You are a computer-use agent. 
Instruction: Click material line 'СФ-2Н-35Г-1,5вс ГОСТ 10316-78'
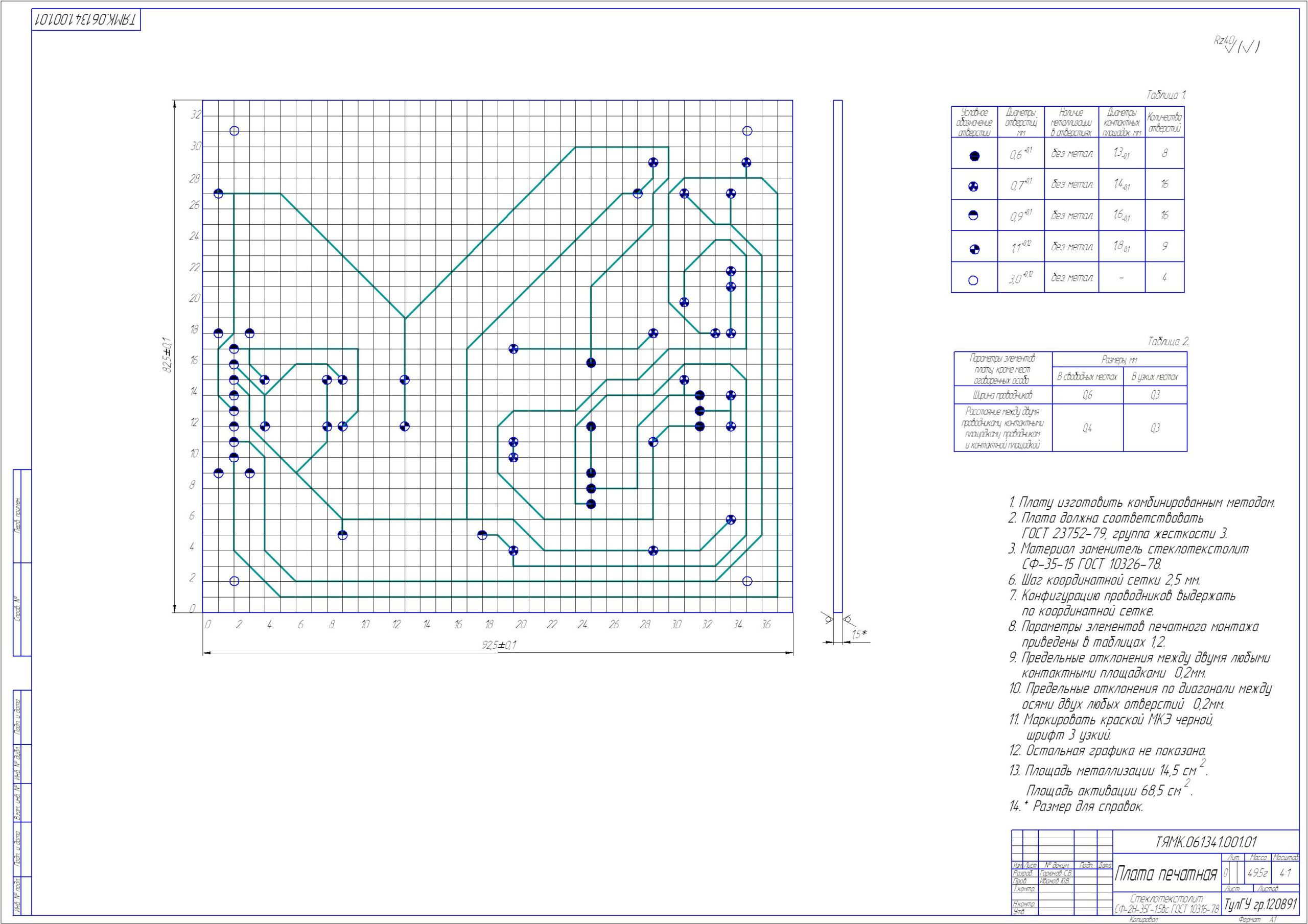coord(1166,908)
